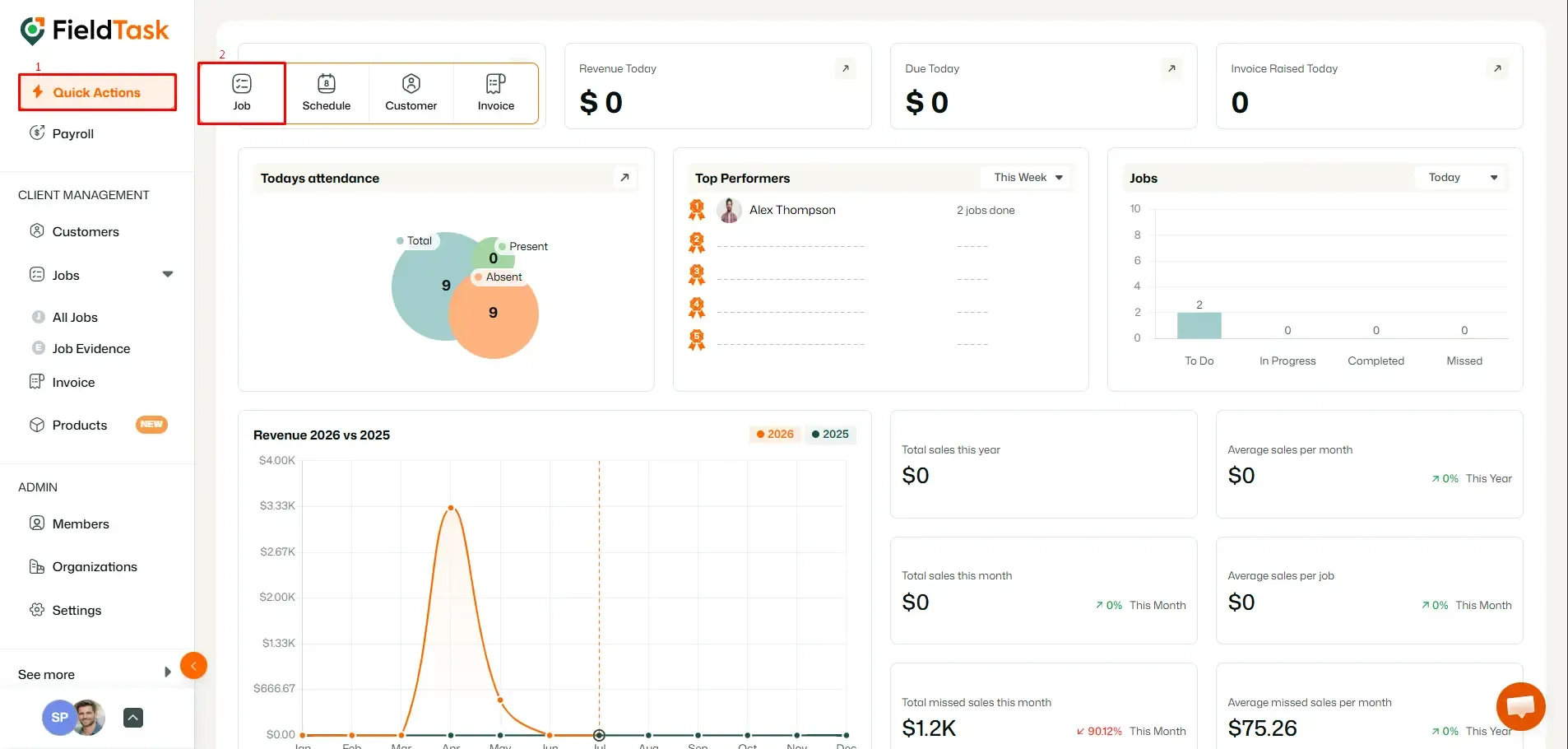Open Organizations in the sidebar
Viewport: 1568px width, 749px height.
click(x=95, y=566)
